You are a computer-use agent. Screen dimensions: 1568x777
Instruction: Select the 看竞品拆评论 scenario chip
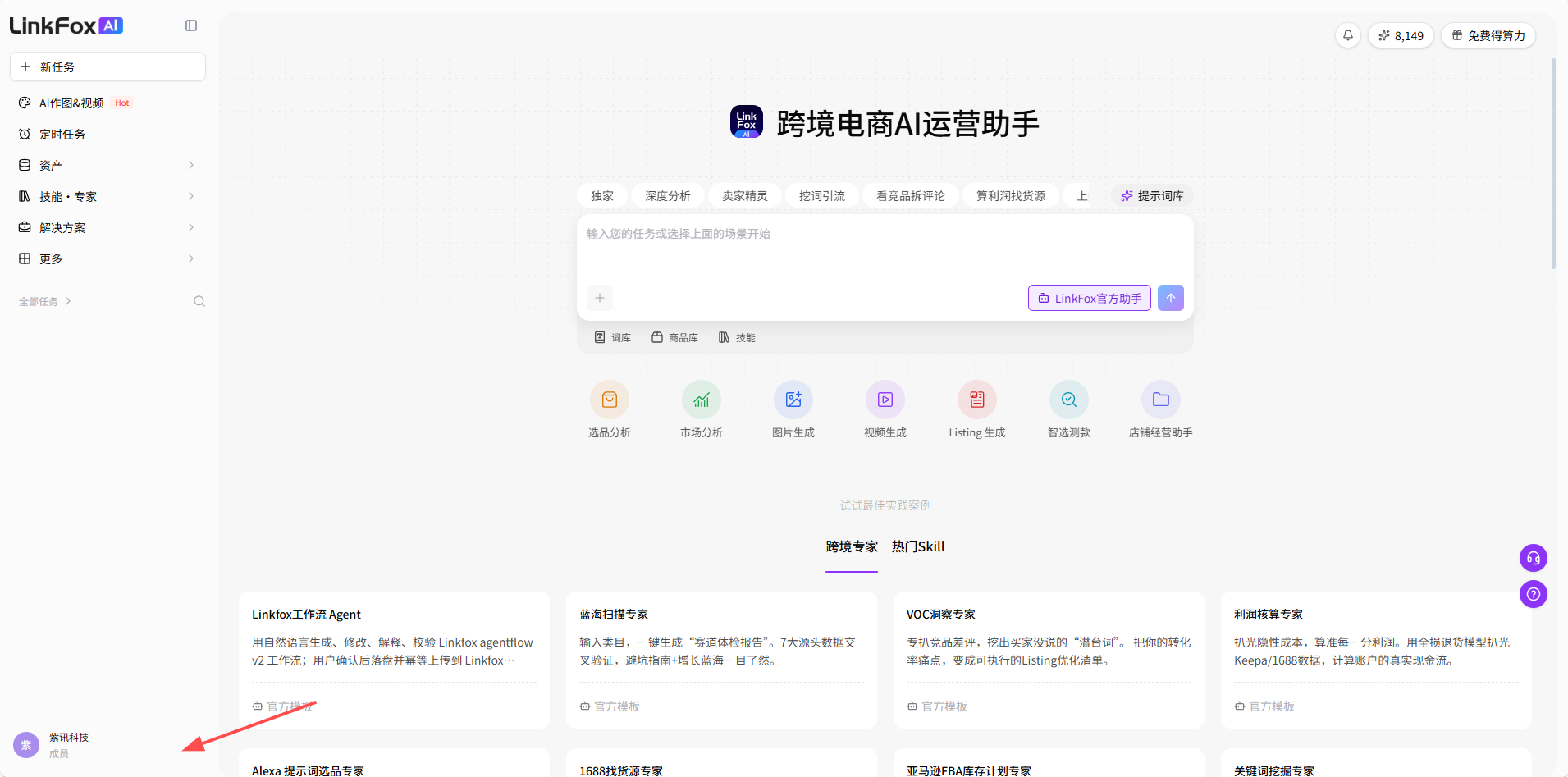point(911,196)
